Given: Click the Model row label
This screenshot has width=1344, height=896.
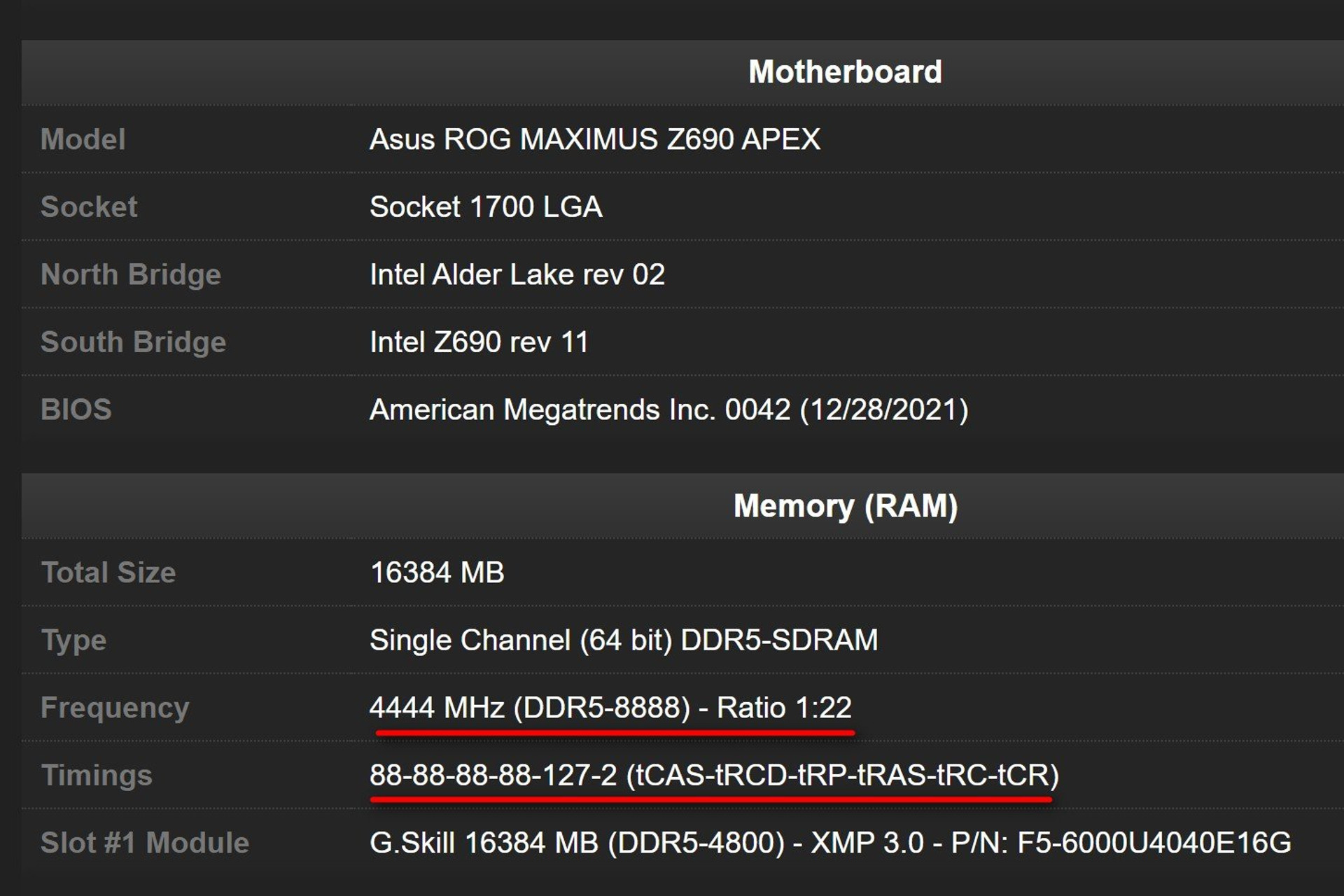Looking at the screenshot, I should pos(83,139).
